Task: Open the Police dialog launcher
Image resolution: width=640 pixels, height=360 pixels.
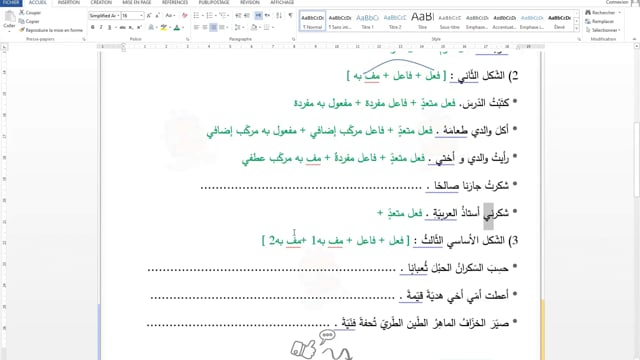Action: click(188, 39)
